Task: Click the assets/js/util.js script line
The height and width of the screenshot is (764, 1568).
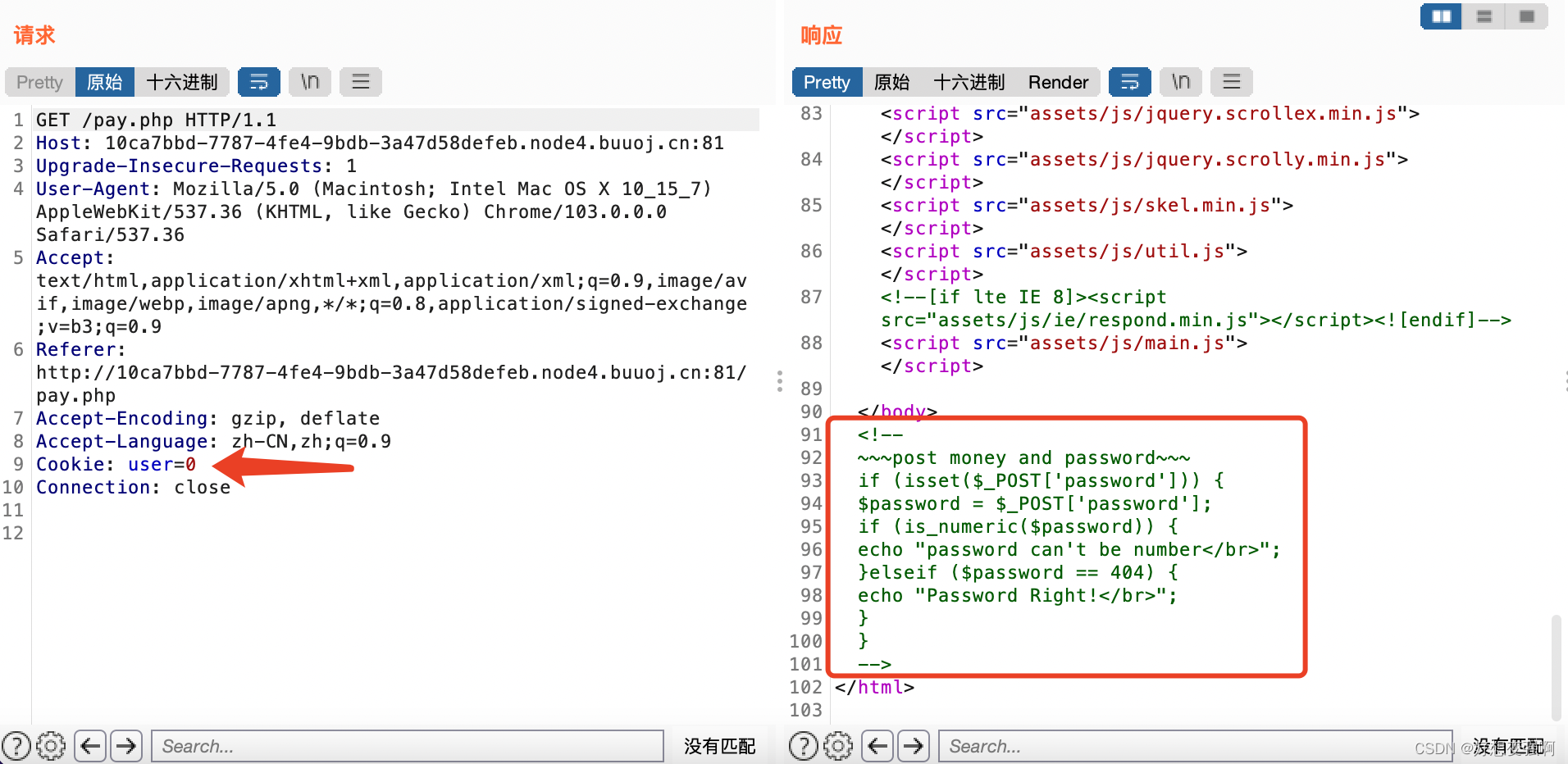Action: [1064, 251]
